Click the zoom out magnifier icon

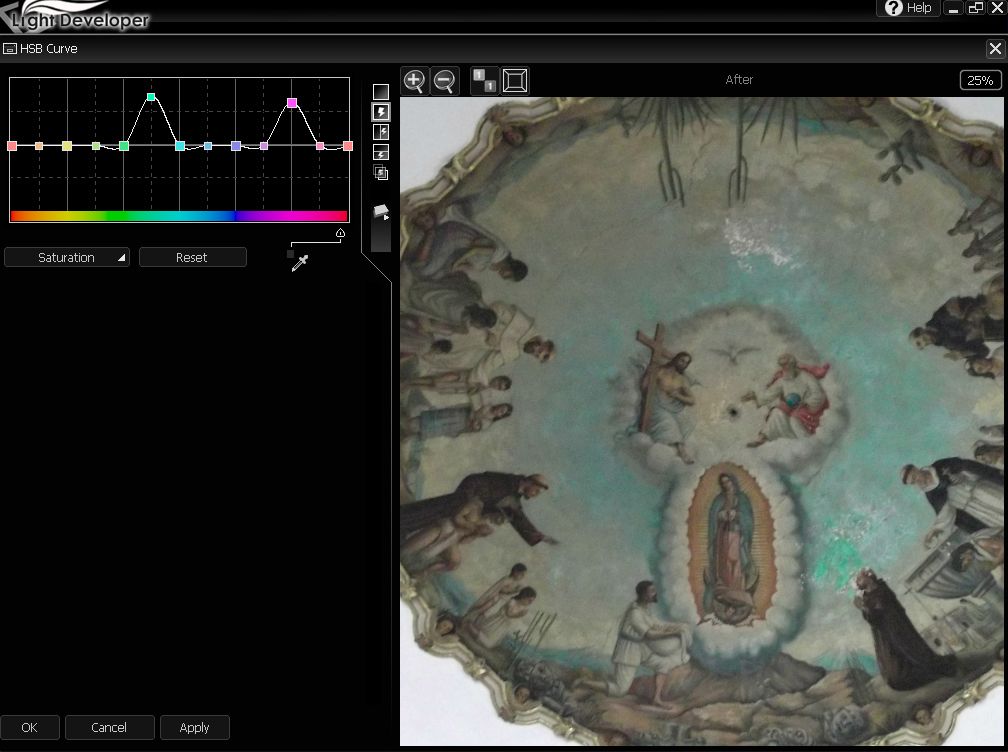(x=445, y=81)
